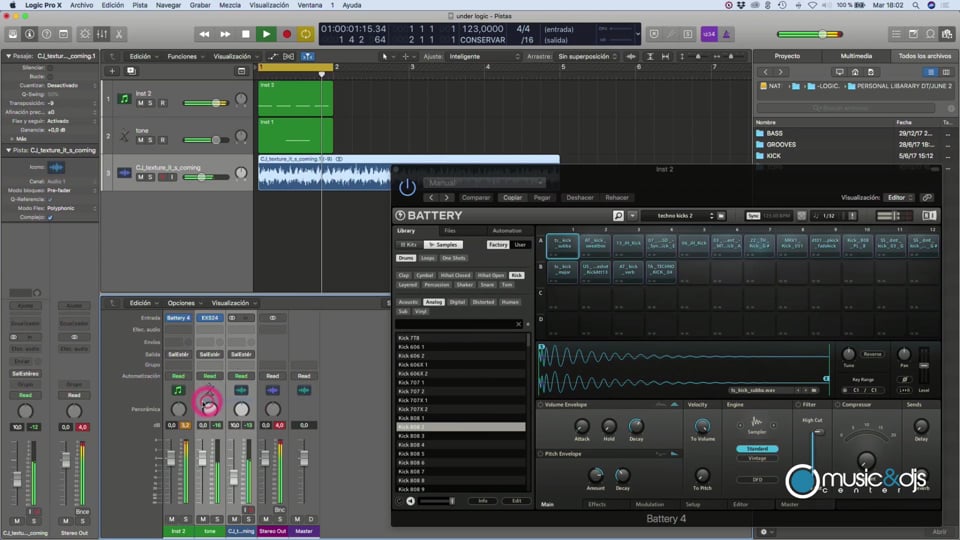Go back in file browser
The image size is (960, 540).
click(765, 72)
